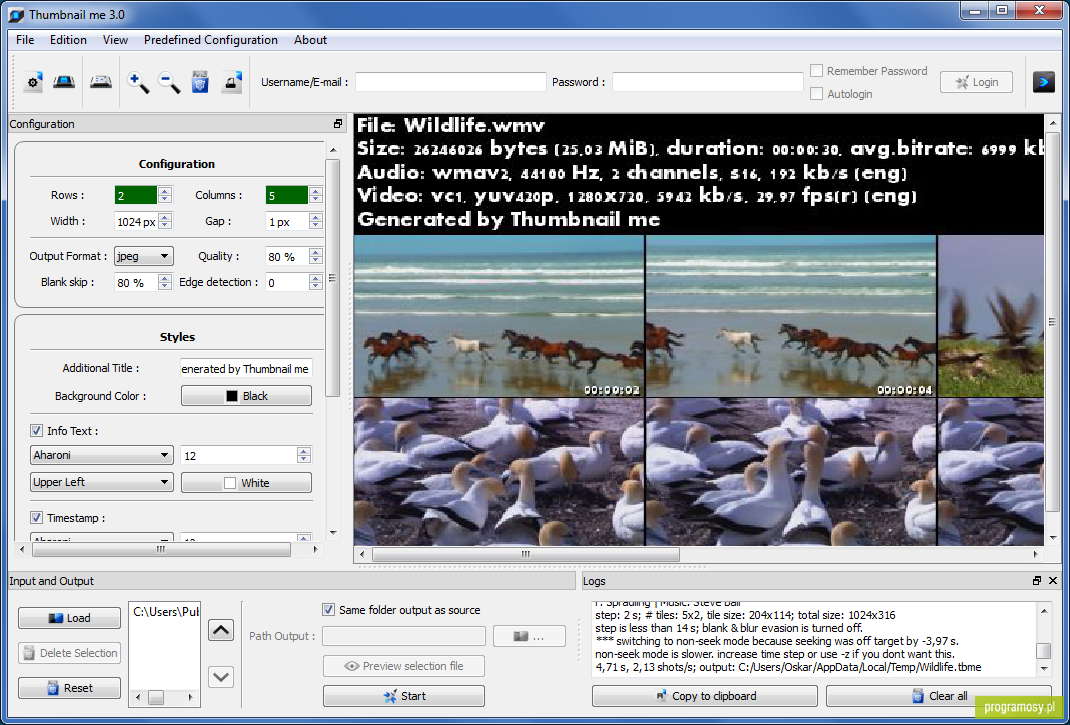Screen dimensions: 1070x725
Task: Close the Logs panel
Action: tap(1053, 580)
